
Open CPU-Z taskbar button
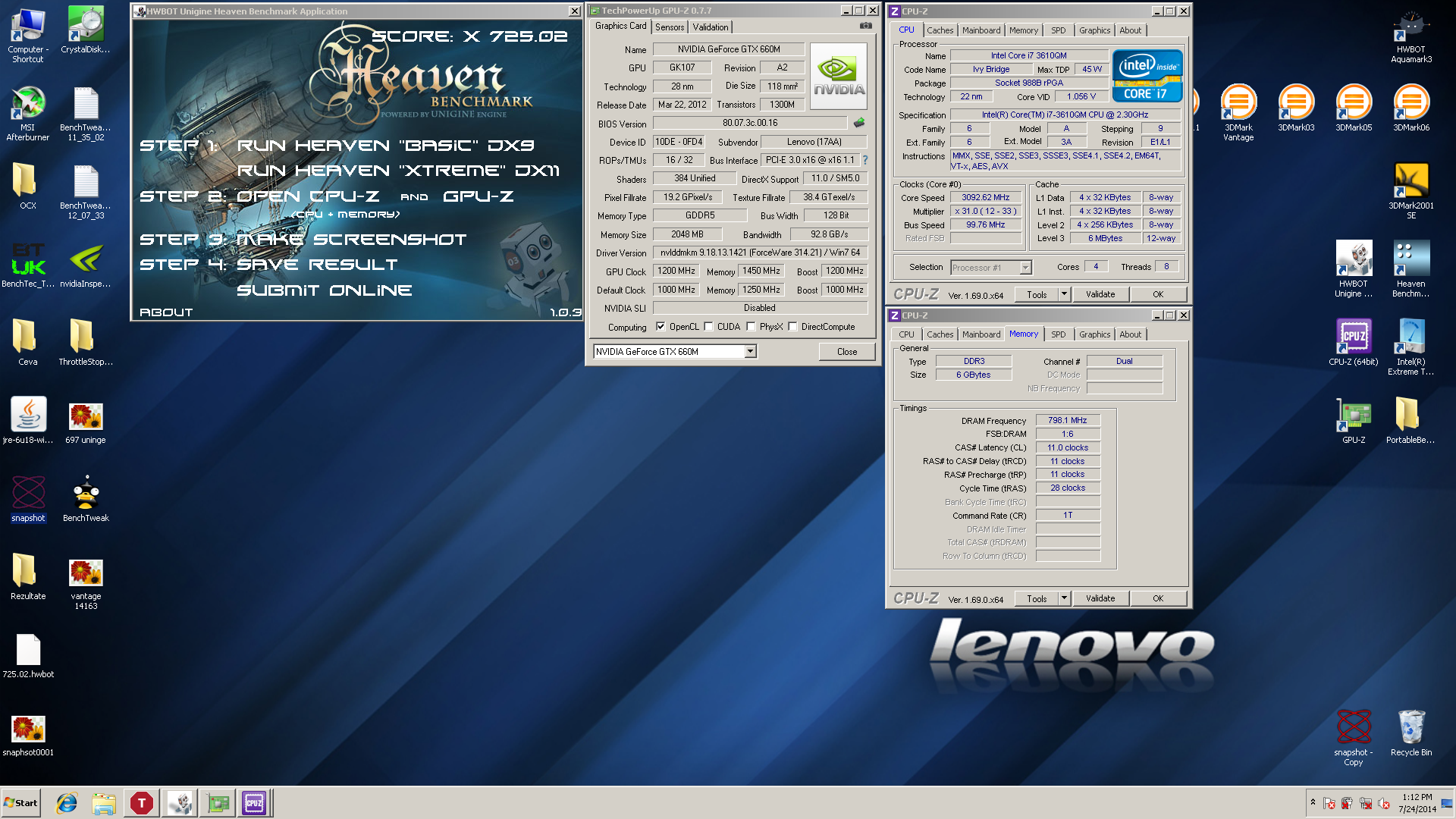[x=254, y=803]
